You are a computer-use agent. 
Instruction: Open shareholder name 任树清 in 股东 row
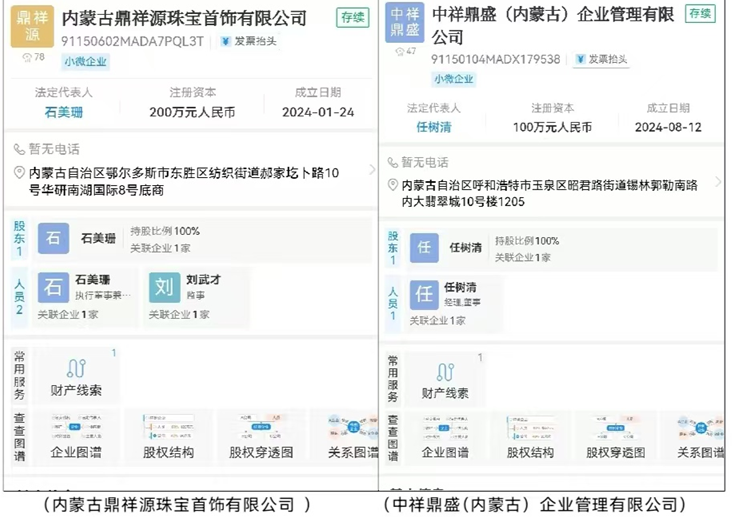[465, 248]
